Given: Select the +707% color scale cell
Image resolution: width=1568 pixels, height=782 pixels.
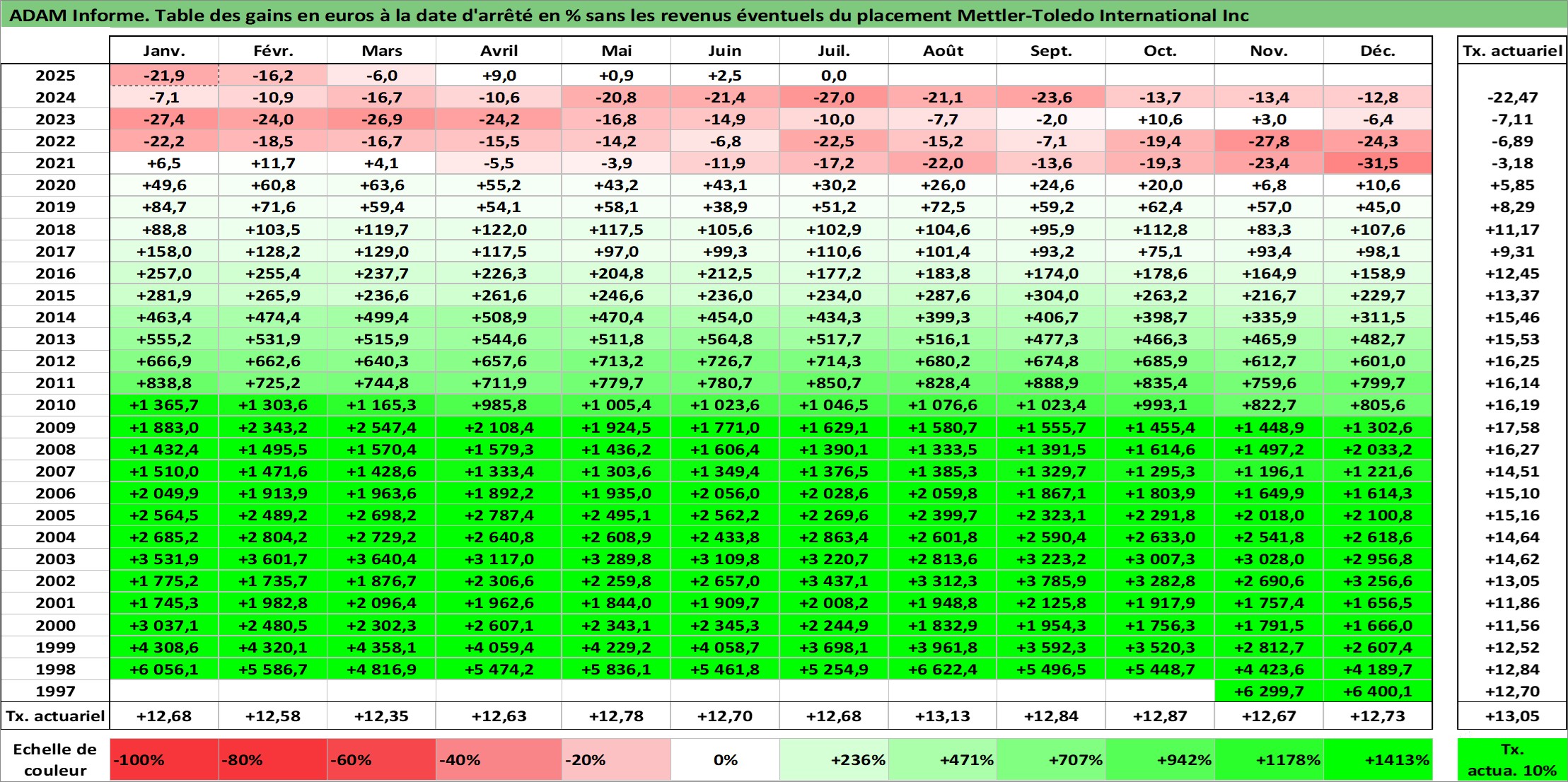Looking at the screenshot, I should coord(1051,760).
